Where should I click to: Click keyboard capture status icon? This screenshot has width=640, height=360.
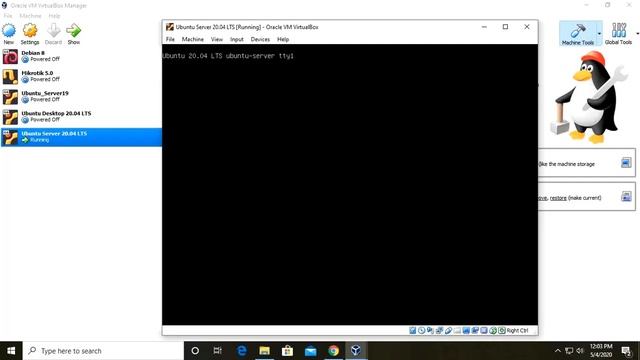502,331
